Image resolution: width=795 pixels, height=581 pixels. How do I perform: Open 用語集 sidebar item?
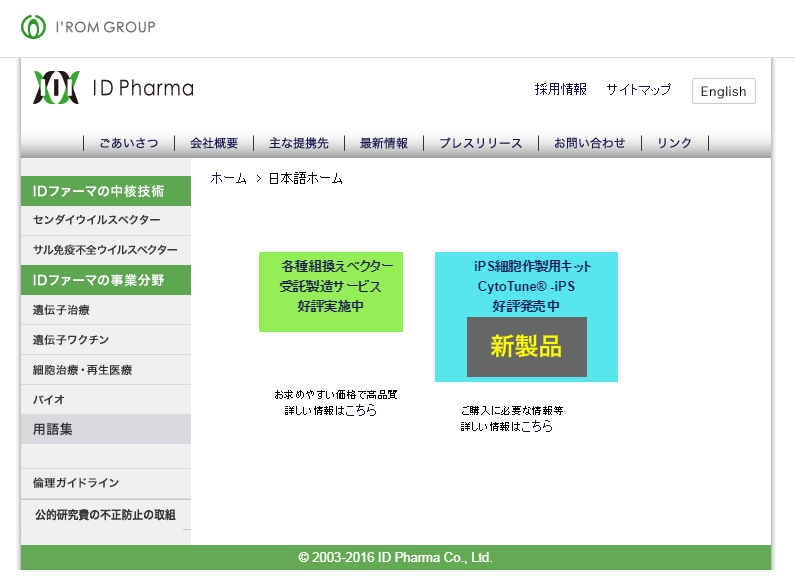point(106,429)
